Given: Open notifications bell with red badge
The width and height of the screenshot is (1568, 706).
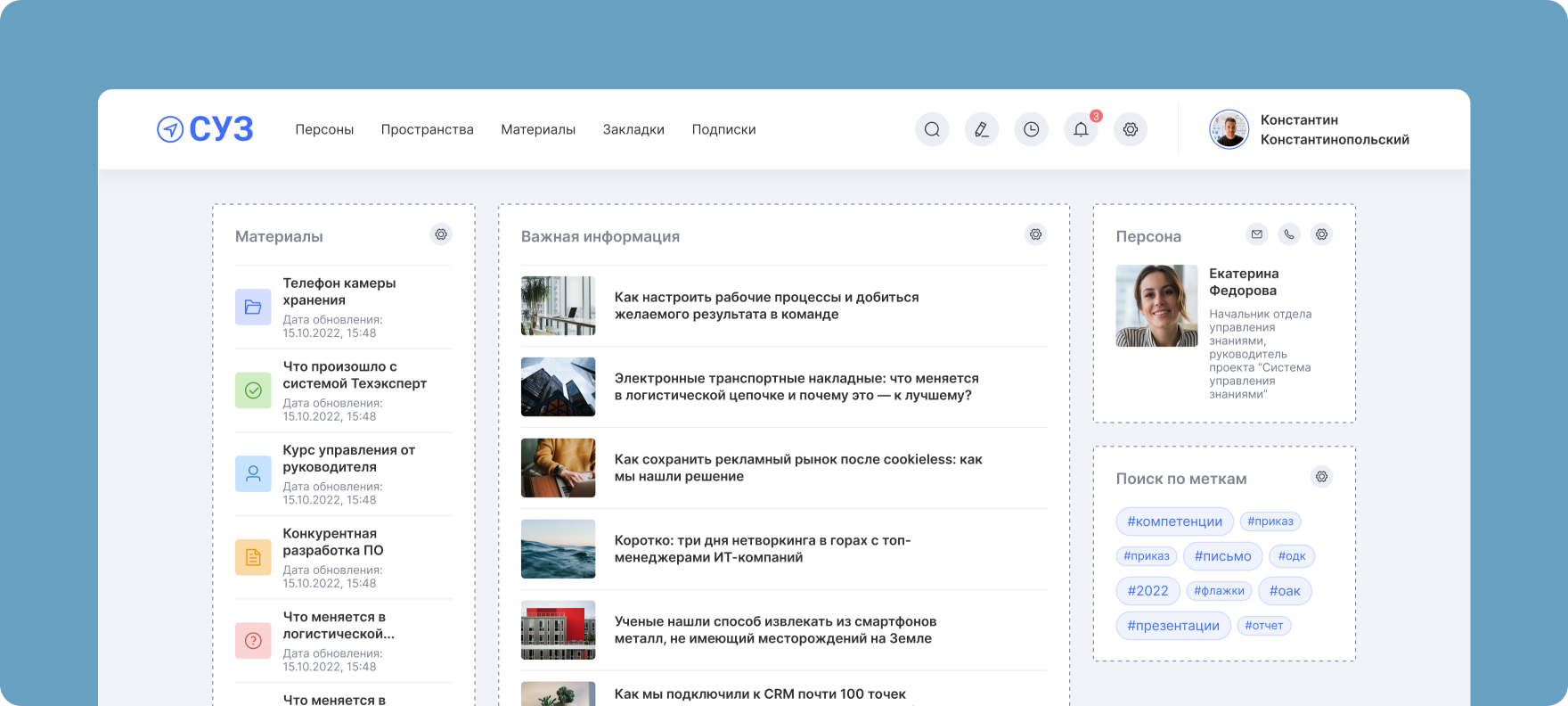Looking at the screenshot, I should point(1081,129).
